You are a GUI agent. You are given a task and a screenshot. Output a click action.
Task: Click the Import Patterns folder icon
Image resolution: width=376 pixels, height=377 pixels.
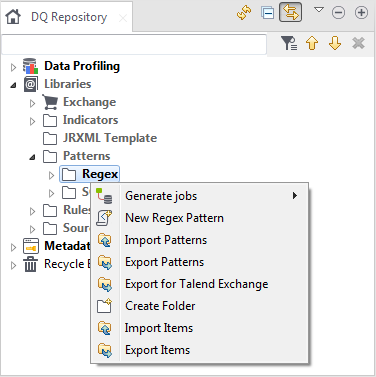point(105,240)
